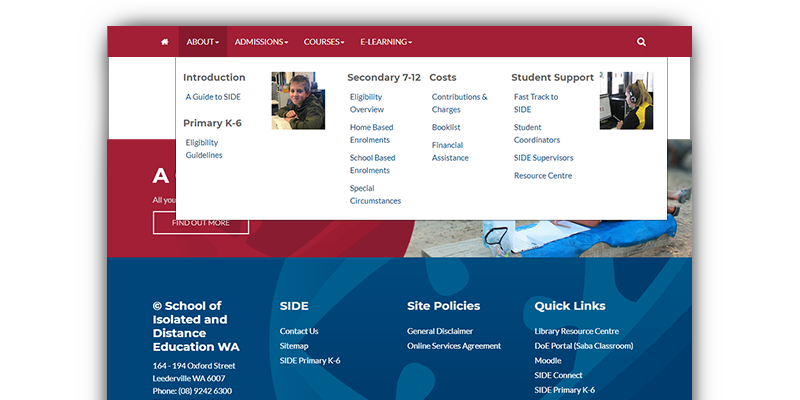Open SIDE Primary K-6 under SIDE column
Screen dimensions: 800x400
pyautogui.click(x=310, y=361)
